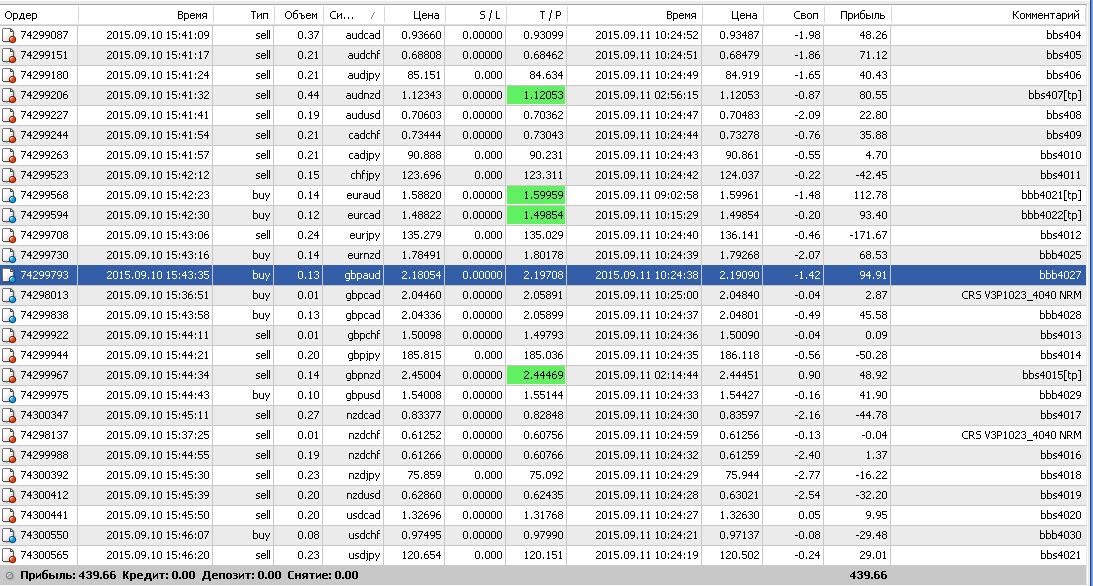Click comment bbs407[tp]
Image resolution: width=1093 pixels, height=586 pixels.
(x=1055, y=95)
